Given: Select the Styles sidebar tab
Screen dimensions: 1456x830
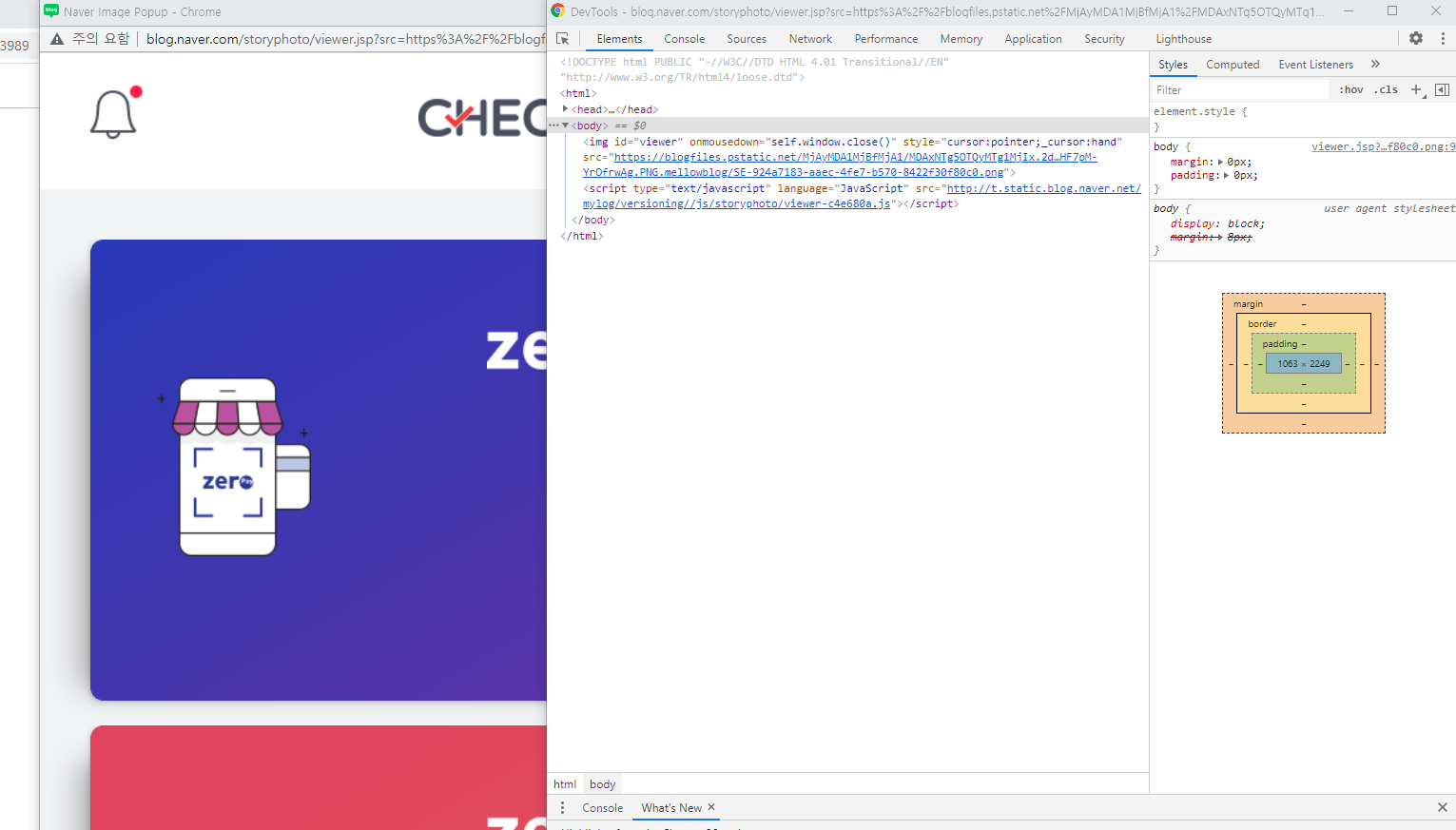Looking at the screenshot, I should tap(1173, 65).
